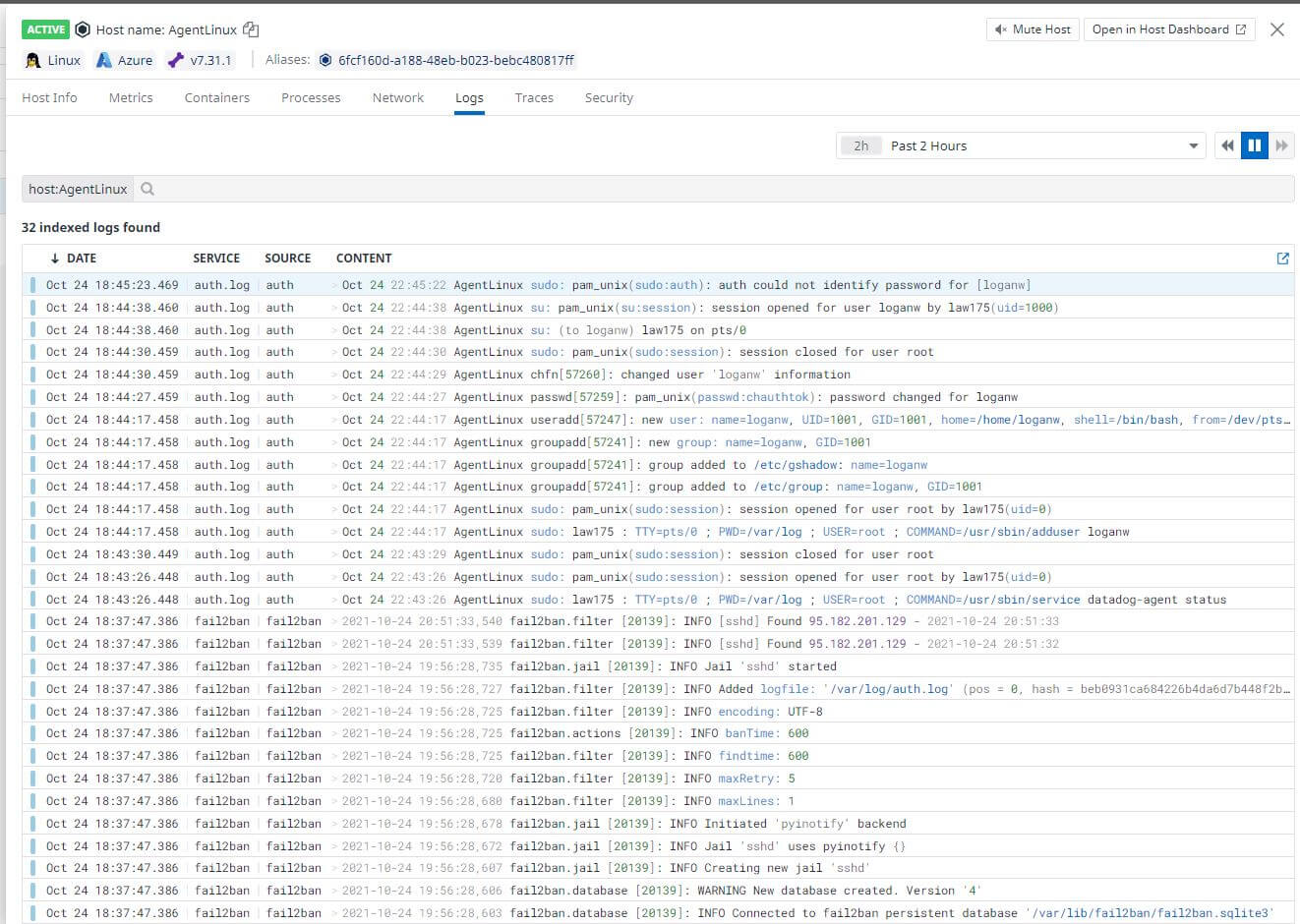Viewport: 1300px width, 924px height.
Task: Open sudo log COMMAND=/usr/sbin/adduser loganw
Action: pyautogui.click(x=658, y=532)
